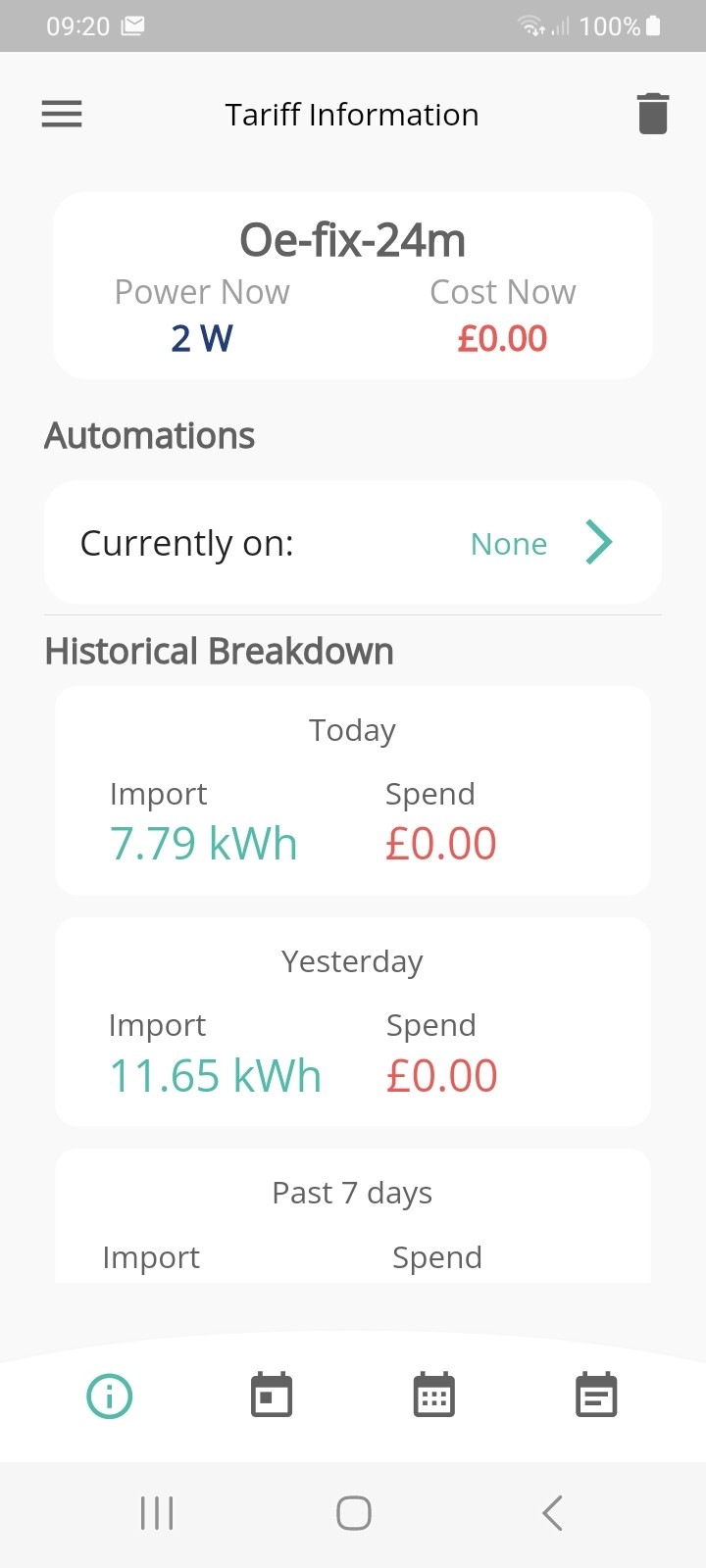Open the single-day calendar view icon

pos(272,1395)
